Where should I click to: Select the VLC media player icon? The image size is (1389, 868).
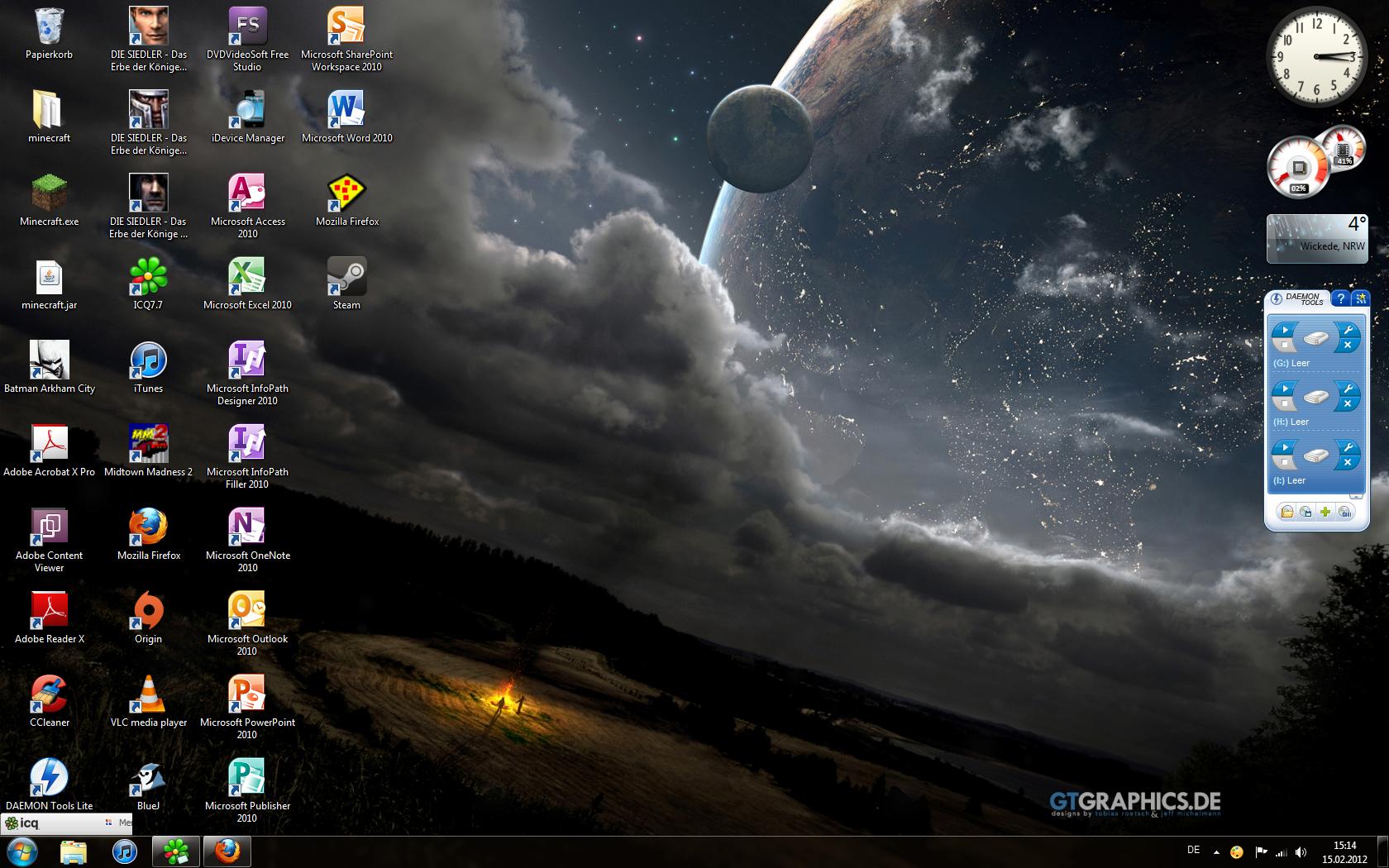pyautogui.click(x=149, y=694)
